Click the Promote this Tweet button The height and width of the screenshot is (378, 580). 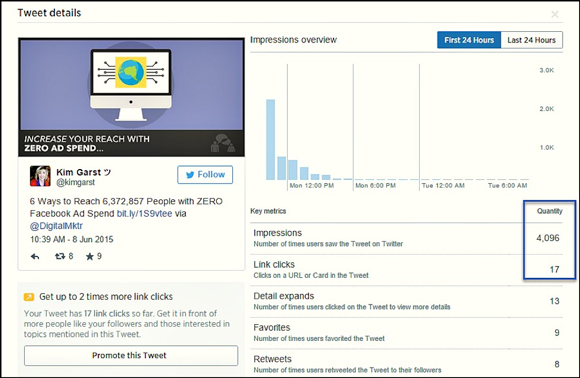(x=131, y=355)
